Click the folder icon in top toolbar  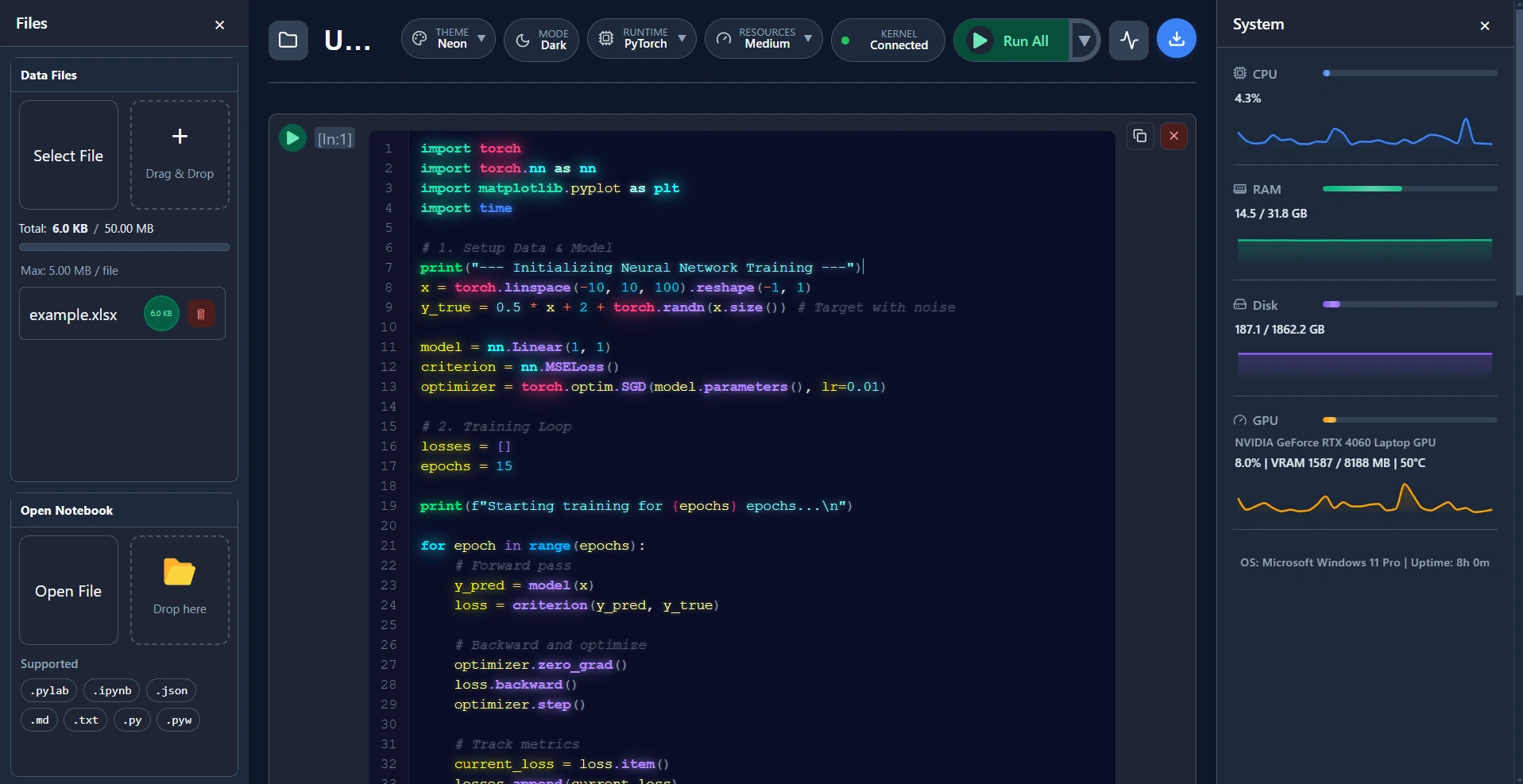[288, 40]
